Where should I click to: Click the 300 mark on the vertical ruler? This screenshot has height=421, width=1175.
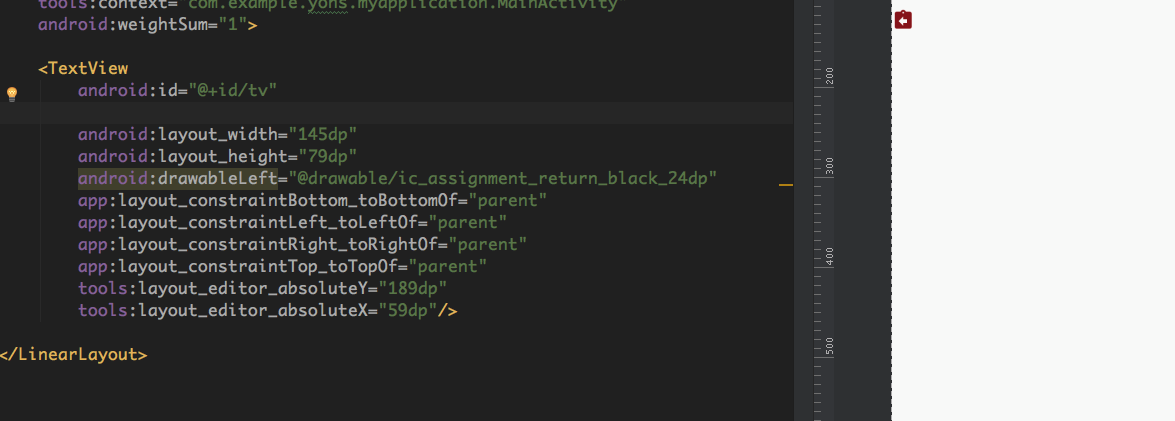point(829,166)
